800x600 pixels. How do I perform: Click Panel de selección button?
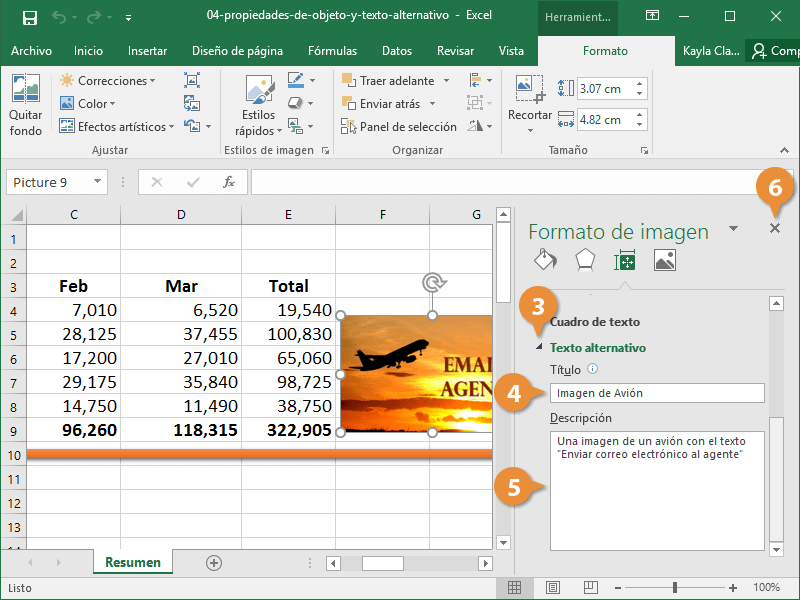399,127
